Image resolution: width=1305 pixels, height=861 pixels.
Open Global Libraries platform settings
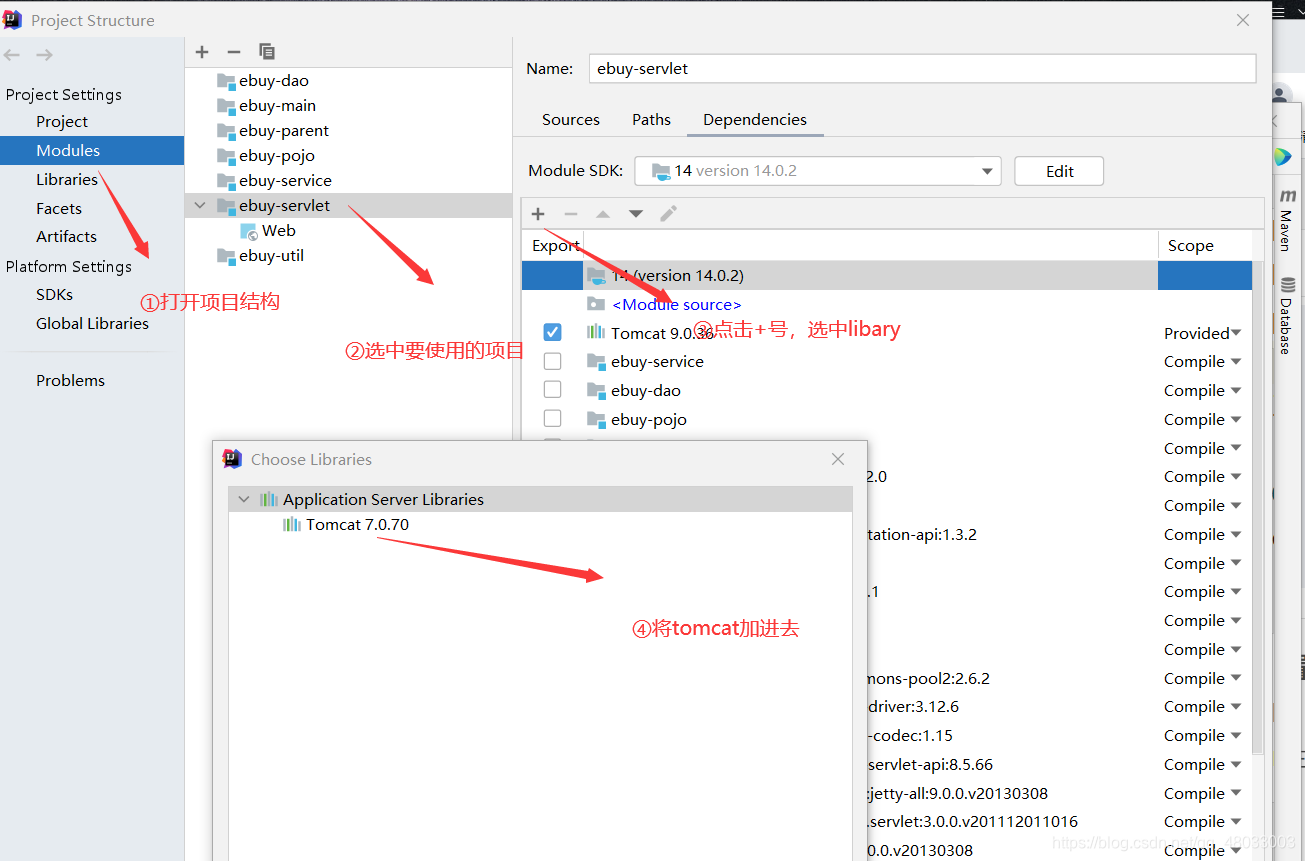[x=92, y=324]
